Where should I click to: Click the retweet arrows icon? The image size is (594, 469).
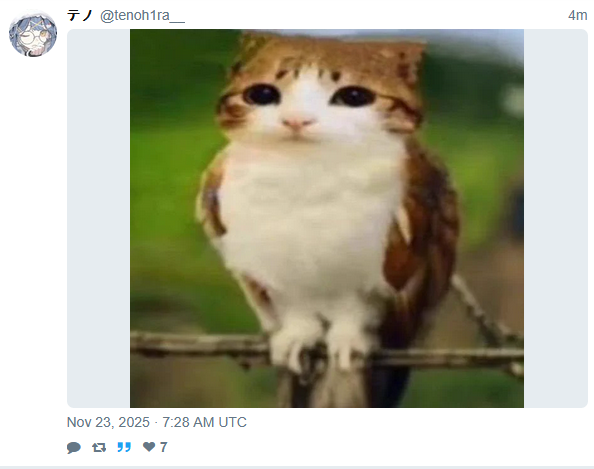pyautogui.click(x=99, y=447)
